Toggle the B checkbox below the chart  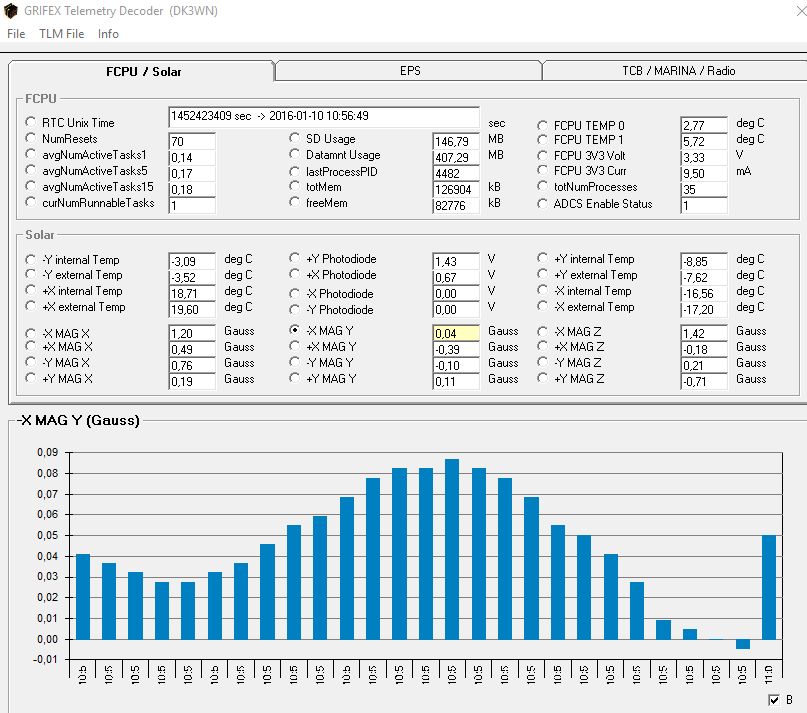[773, 700]
